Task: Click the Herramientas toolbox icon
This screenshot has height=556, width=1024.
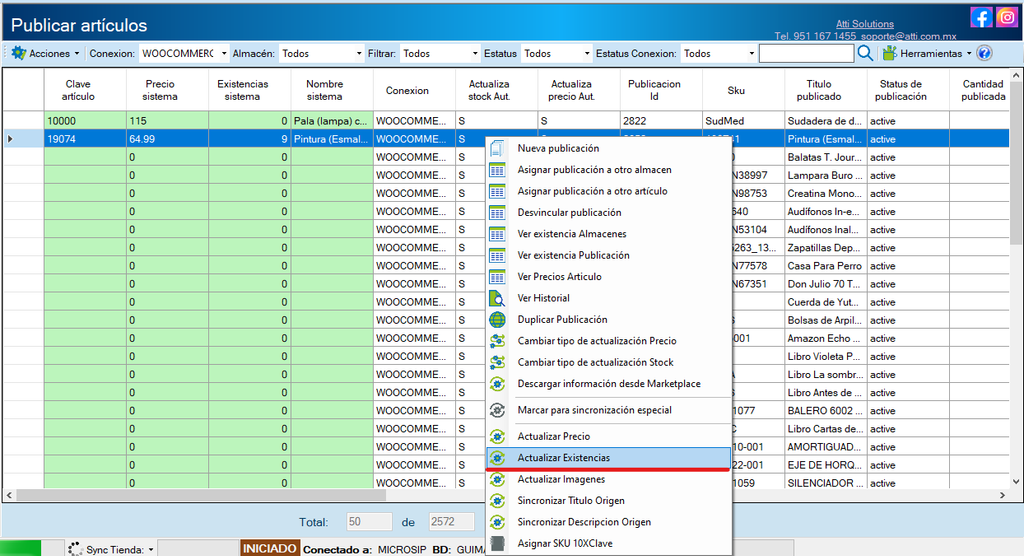Action: [x=889, y=53]
